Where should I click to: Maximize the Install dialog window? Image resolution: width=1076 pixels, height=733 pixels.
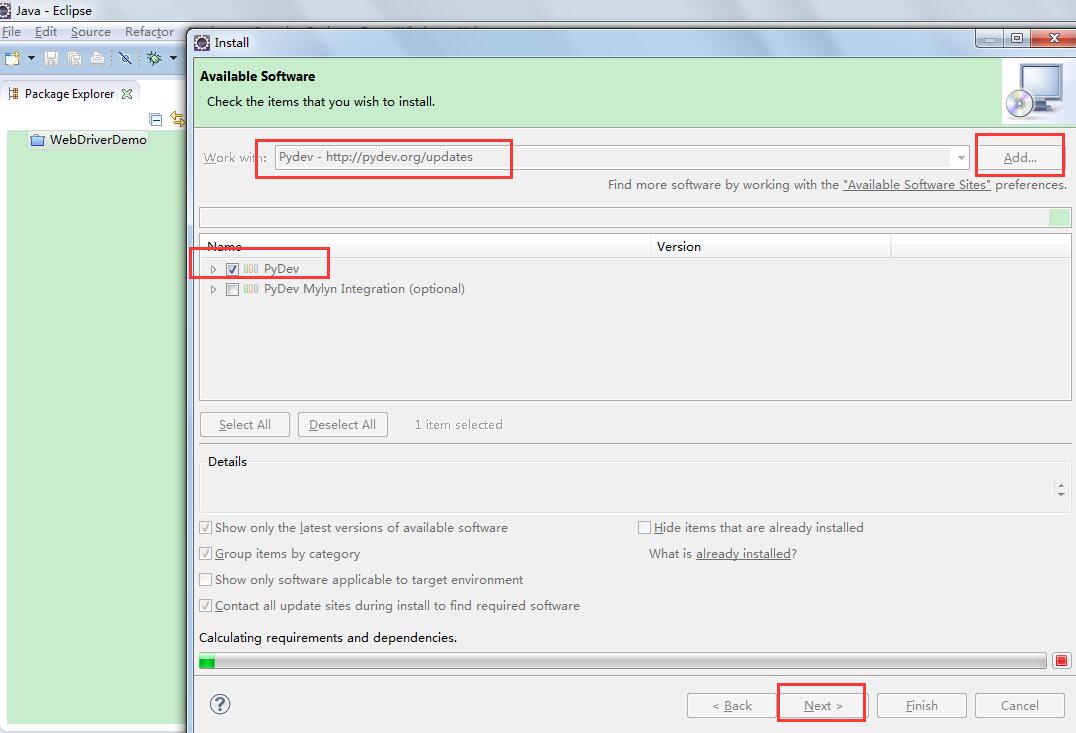(x=1017, y=39)
